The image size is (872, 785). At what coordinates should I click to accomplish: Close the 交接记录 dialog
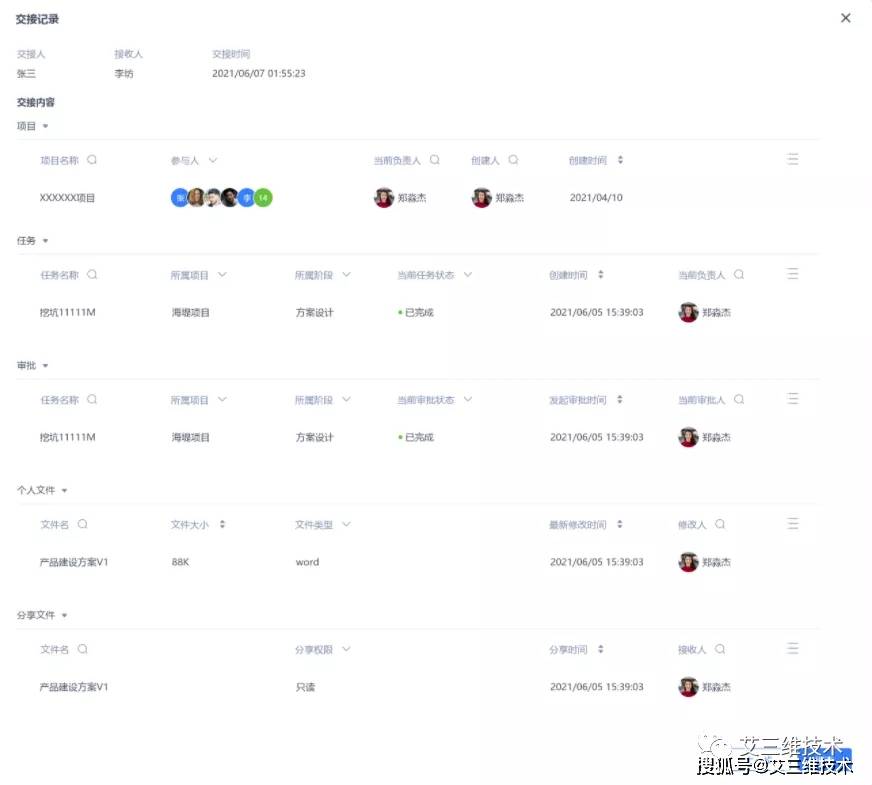click(x=845, y=18)
